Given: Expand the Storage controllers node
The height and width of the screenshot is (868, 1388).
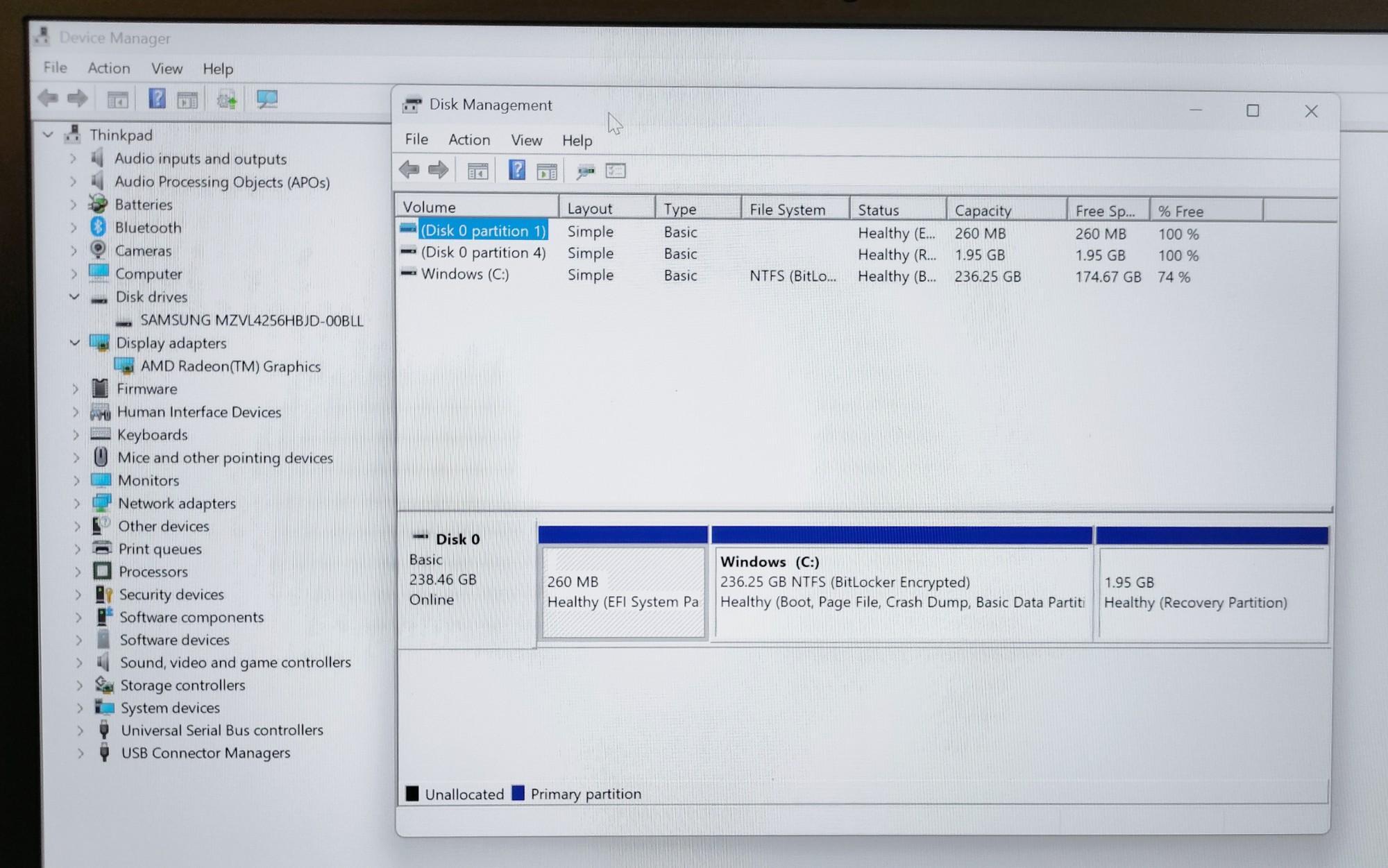Looking at the screenshot, I should click(79, 686).
